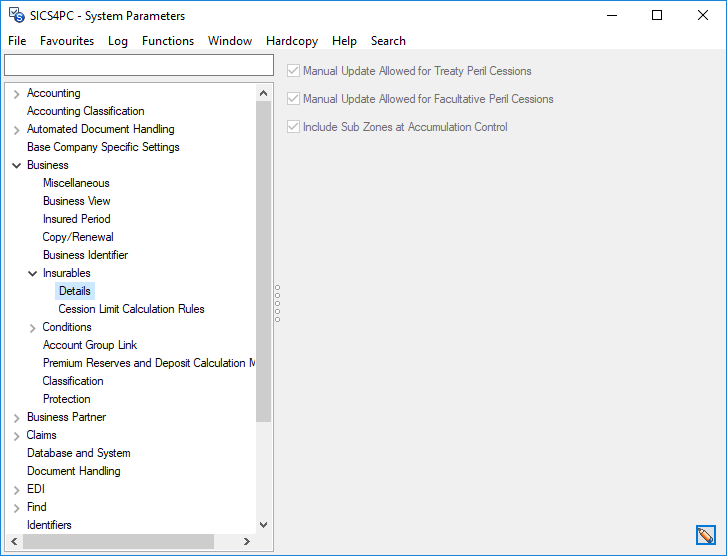
Task: Click the edit pencil icon
Action: pyautogui.click(x=706, y=535)
